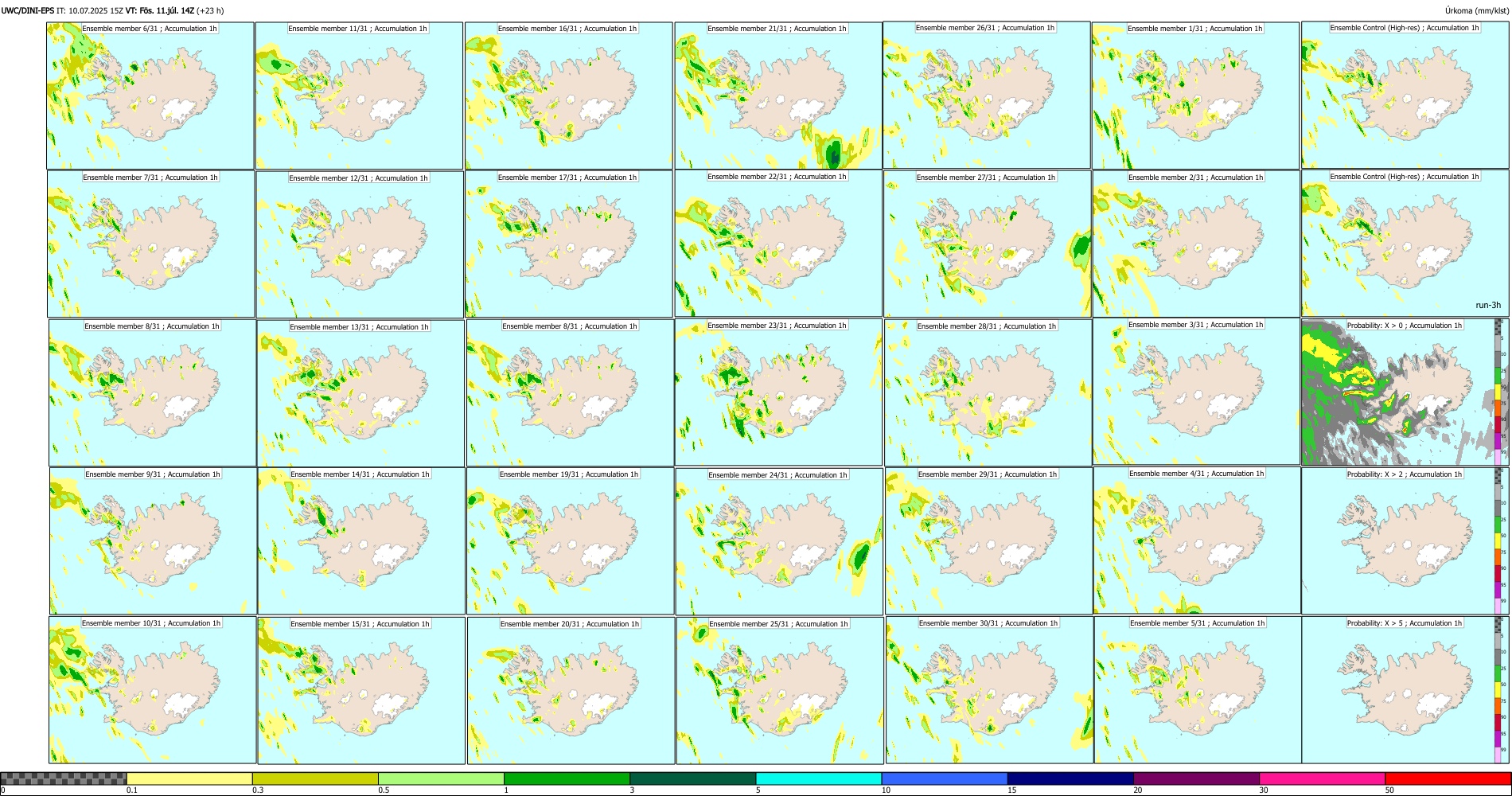Open the Ensemble member 17/31 map panel
1512x796 pixels.
pyautogui.click(x=569, y=244)
